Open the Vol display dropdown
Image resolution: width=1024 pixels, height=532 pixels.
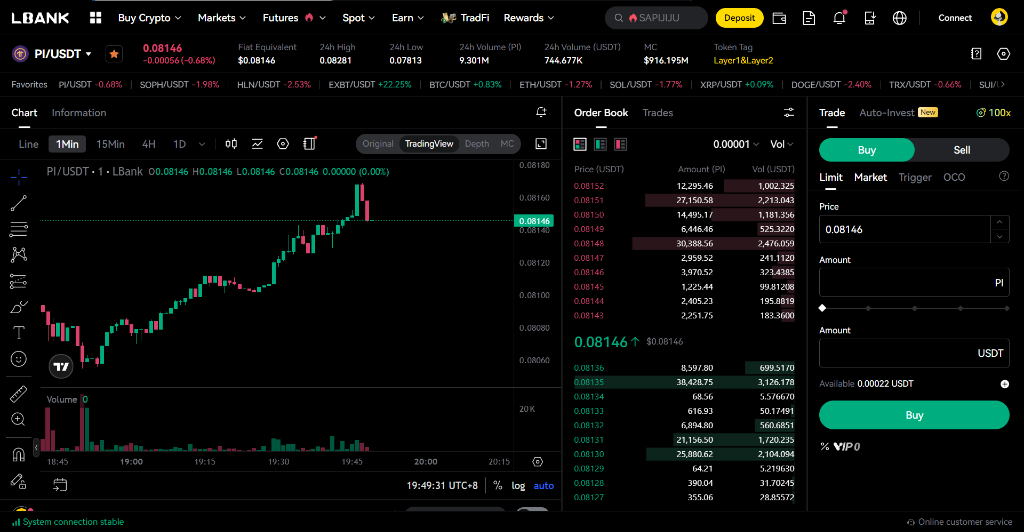[x=782, y=144]
